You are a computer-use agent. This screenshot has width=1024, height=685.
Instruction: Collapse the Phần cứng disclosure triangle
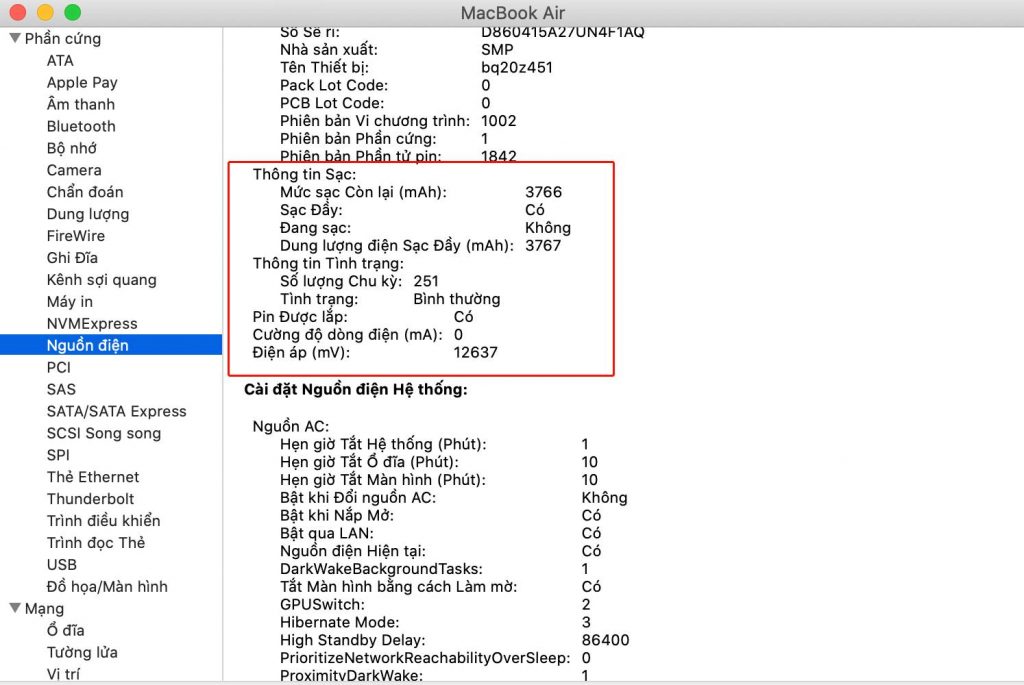click(x=15, y=39)
